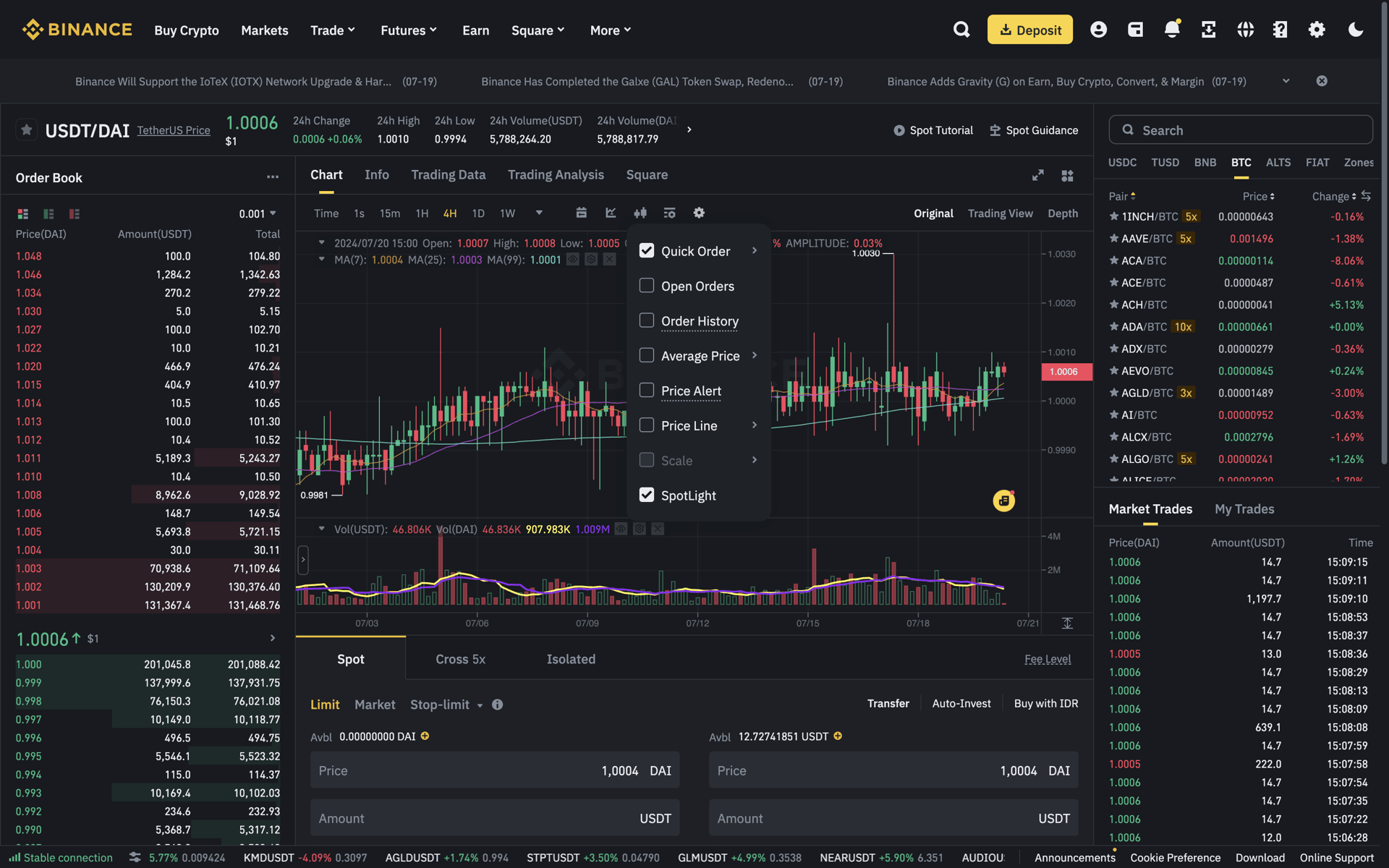Hide the volume indicator eye icon
Screen dimensions: 1389x868
click(x=621, y=529)
